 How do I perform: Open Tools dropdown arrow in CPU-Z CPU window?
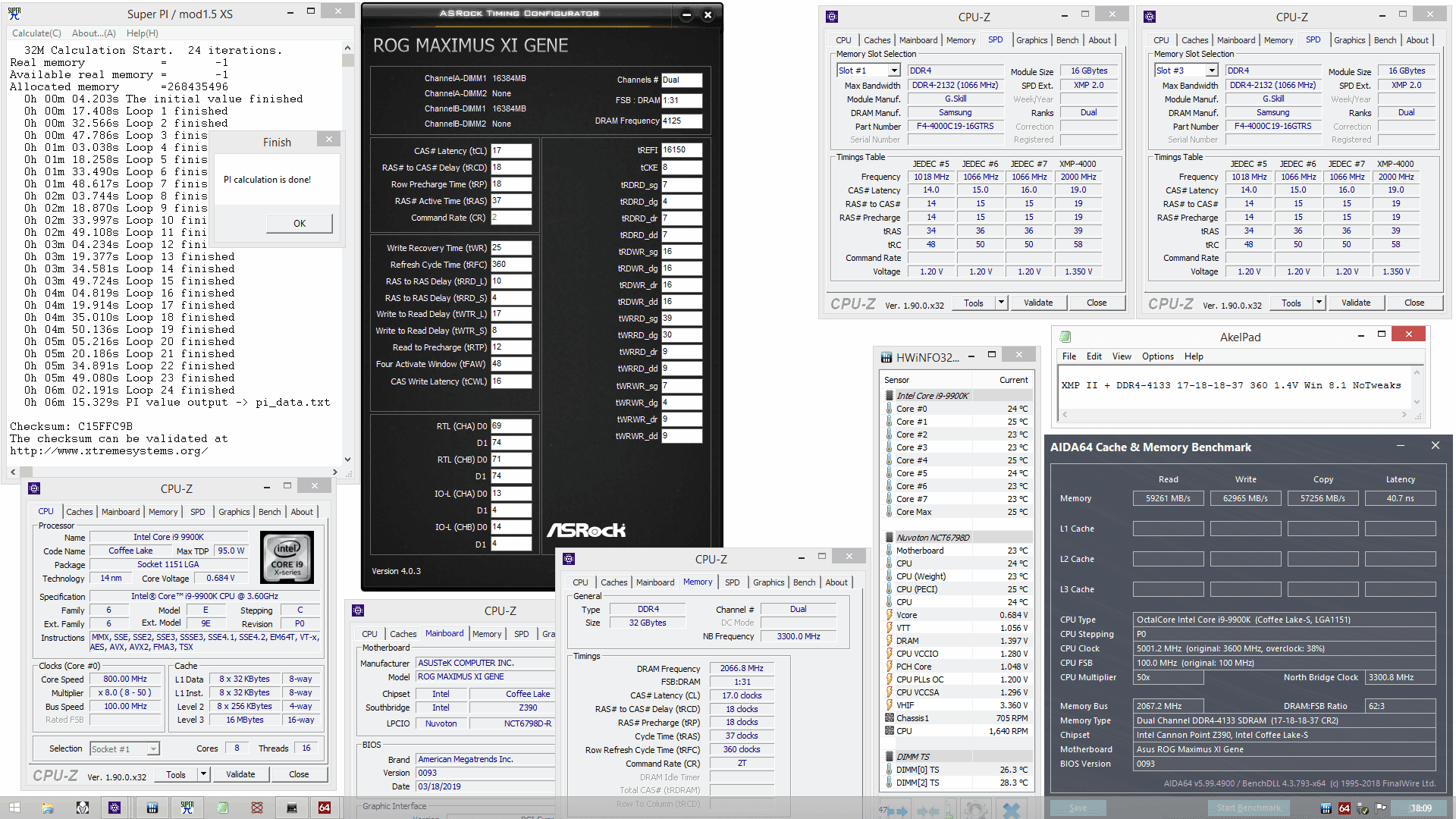pos(203,774)
